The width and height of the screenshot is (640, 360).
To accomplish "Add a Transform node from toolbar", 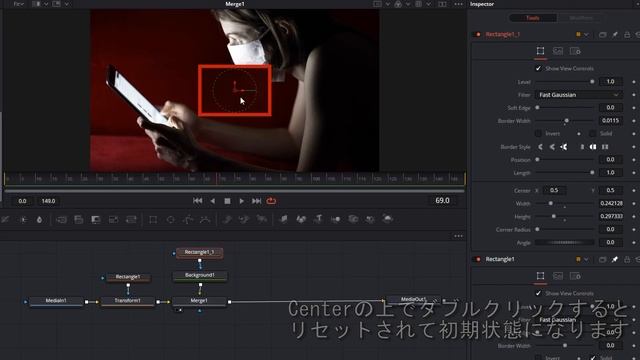I will [131, 220].
